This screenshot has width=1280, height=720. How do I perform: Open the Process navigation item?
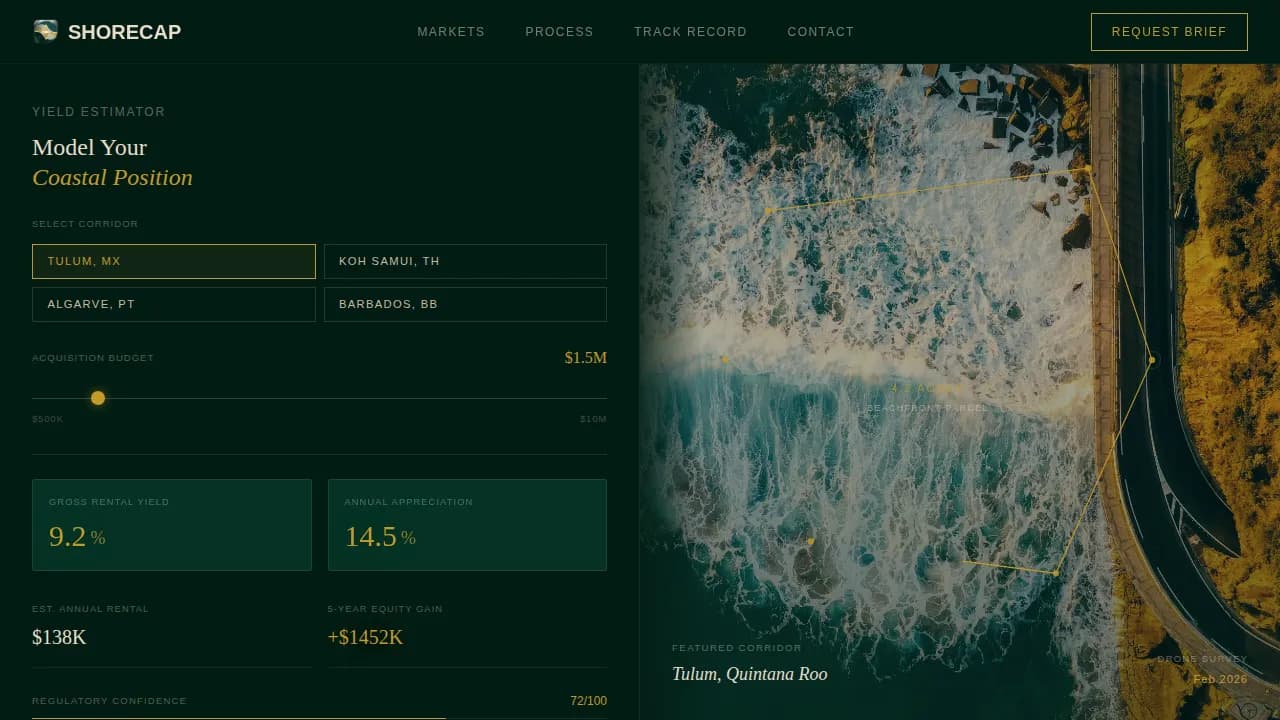pos(559,31)
